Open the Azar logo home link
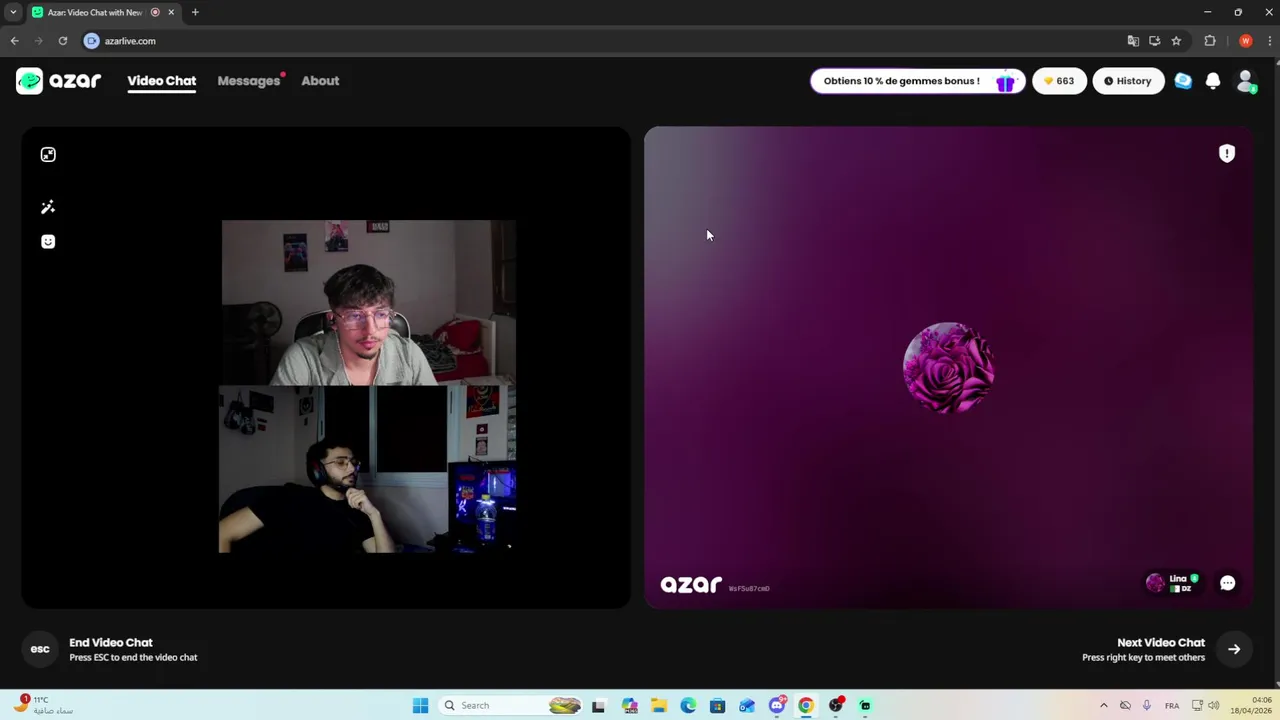 click(x=59, y=81)
